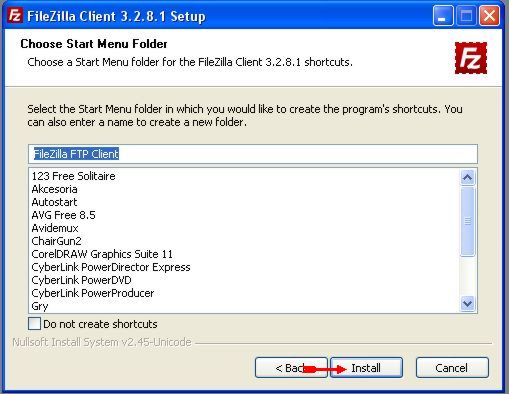This screenshot has width=509, height=394.
Task: Click the folder list scrollbar thumb
Action: (x=467, y=221)
